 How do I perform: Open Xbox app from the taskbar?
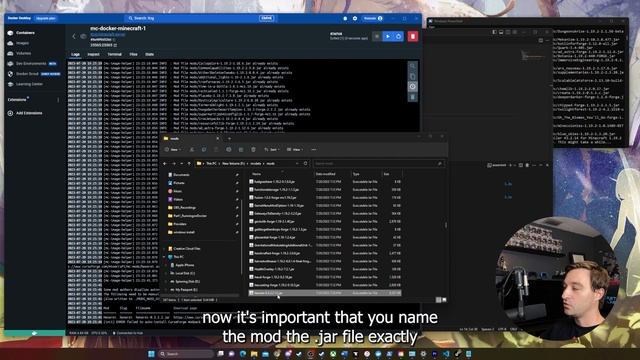(333, 354)
